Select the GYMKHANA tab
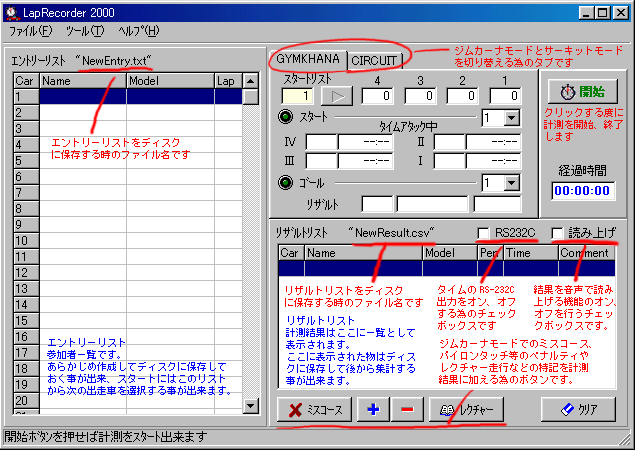 (307, 59)
